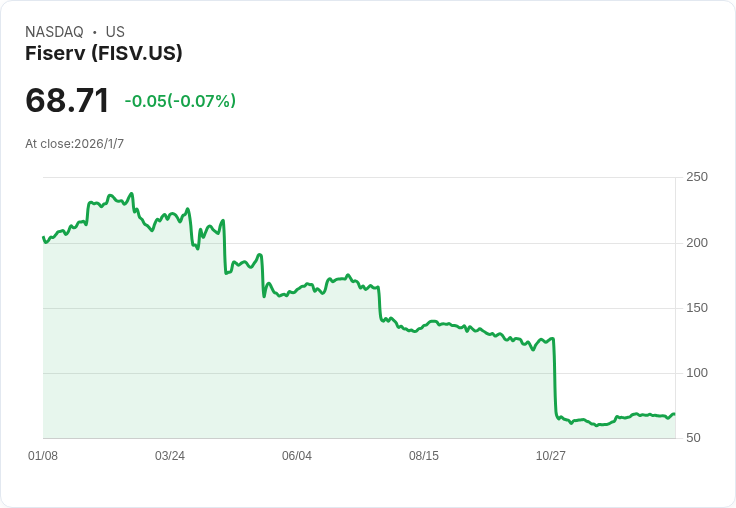Click the 150 value on the price axis

pyautogui.click(x=697, y=307)
